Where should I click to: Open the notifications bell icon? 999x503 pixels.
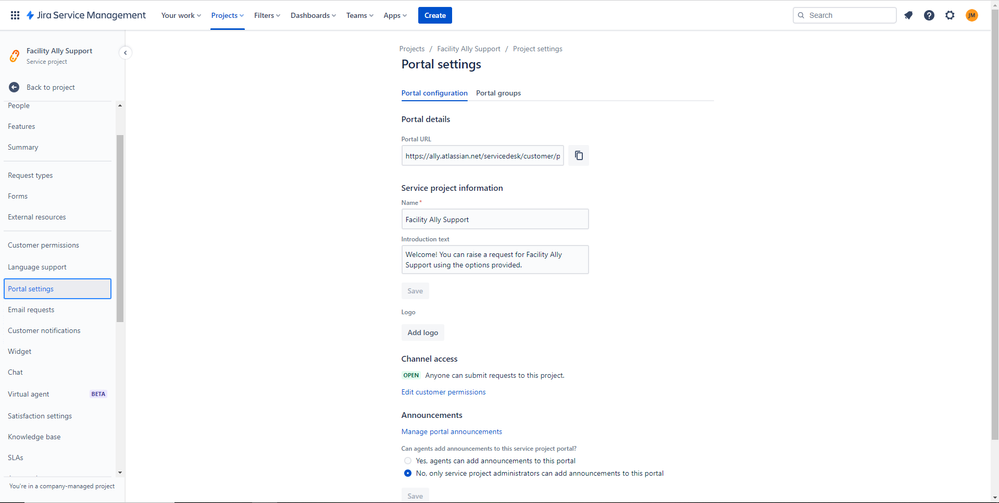click(909, 15)
